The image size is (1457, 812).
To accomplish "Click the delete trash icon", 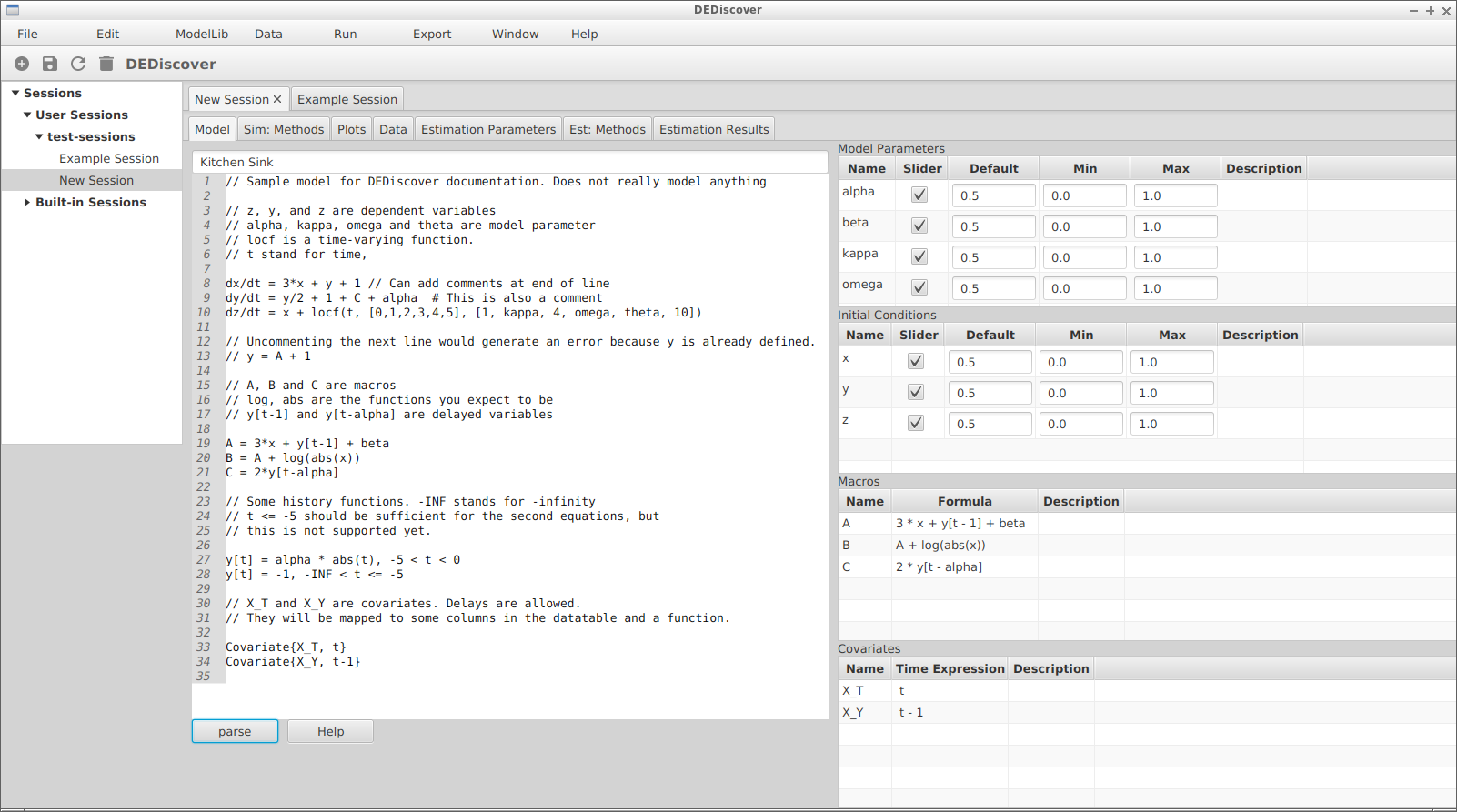I will click(x=106, y=64).
